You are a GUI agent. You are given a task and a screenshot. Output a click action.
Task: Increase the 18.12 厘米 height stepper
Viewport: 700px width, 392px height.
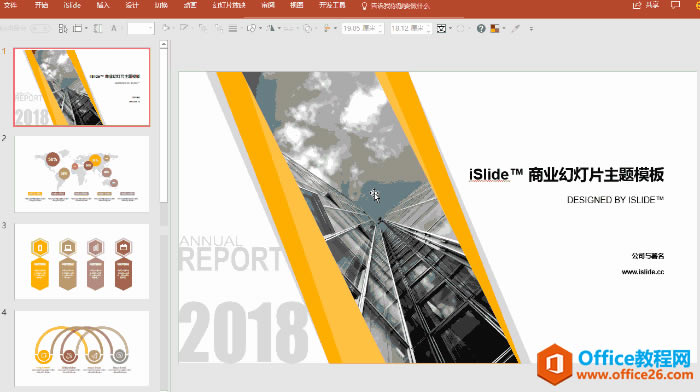click(x=428, y=26)
